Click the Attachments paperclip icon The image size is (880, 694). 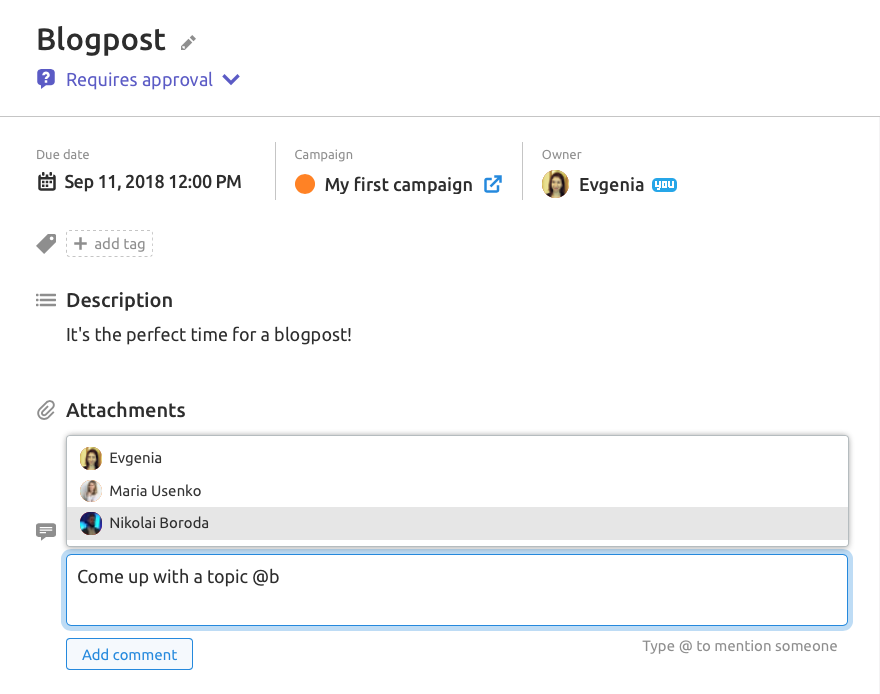click(x=46, y=410)
